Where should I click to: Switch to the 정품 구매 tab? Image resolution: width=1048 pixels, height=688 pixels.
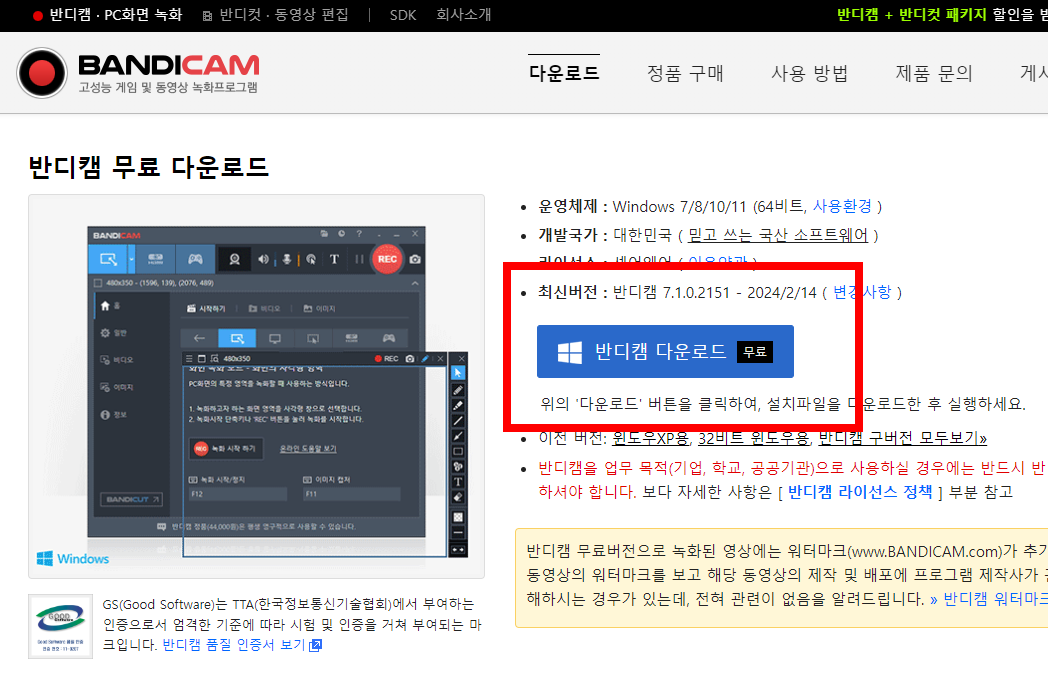point(685,73)
